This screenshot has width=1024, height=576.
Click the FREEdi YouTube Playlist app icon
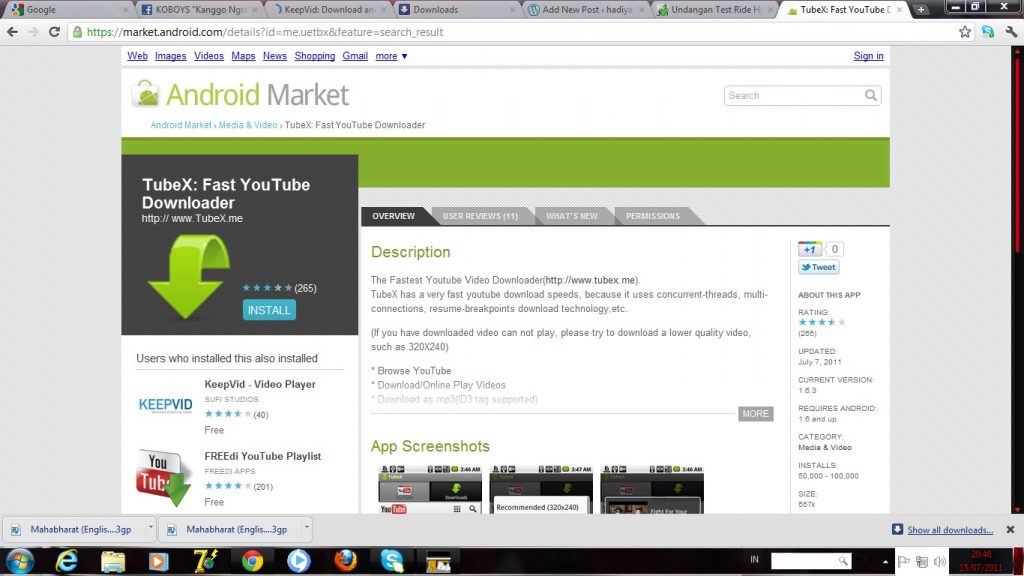pyautogui.click(x=165, y=477)
